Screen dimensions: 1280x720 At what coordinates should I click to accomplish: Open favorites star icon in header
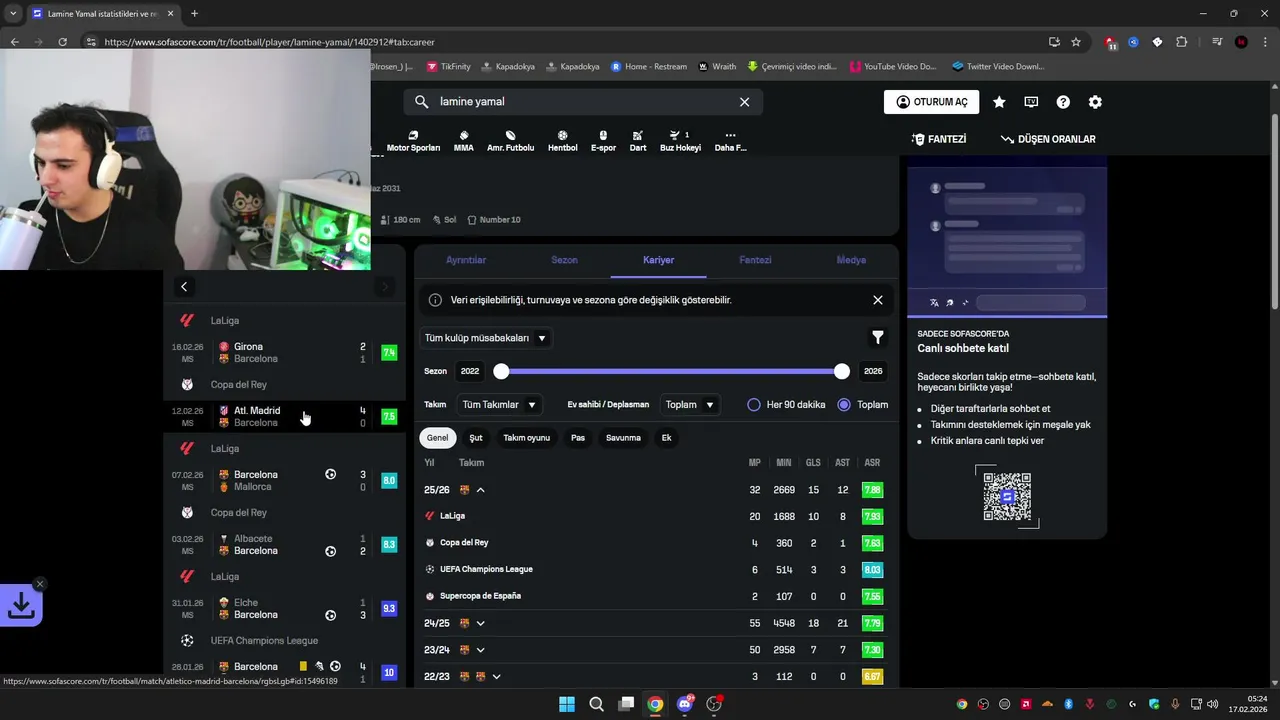pos(999,102)
